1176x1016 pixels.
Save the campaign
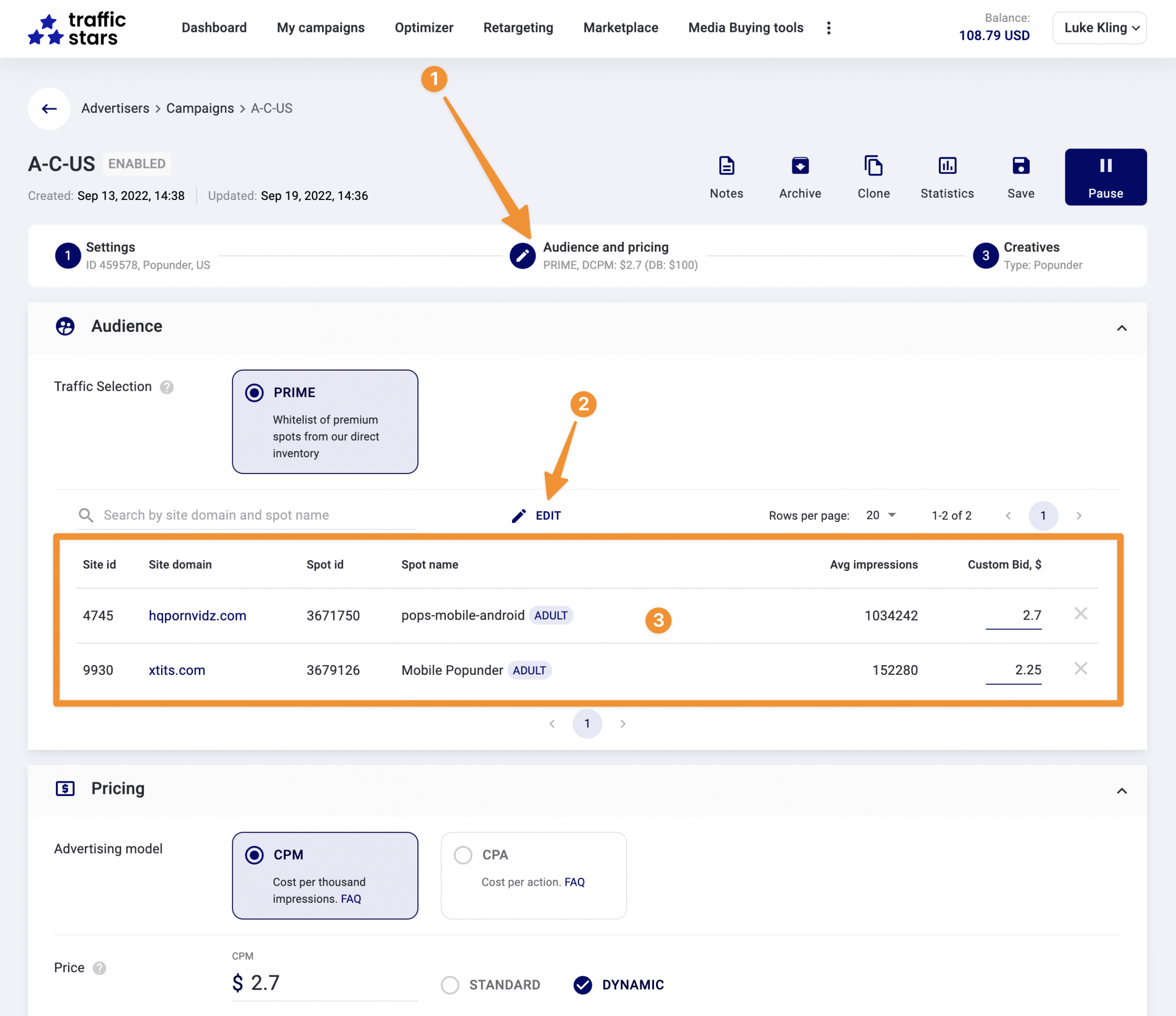1021,177
